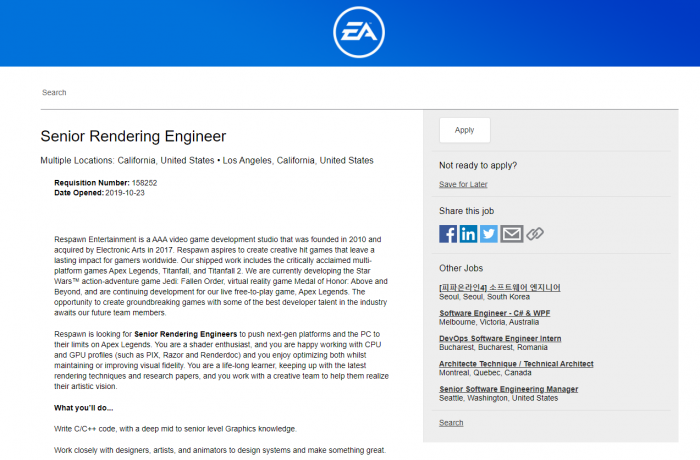This screenshot has height=460, width=700.
Task: Share this job on Facebook
Action: [x=448, y=234]
